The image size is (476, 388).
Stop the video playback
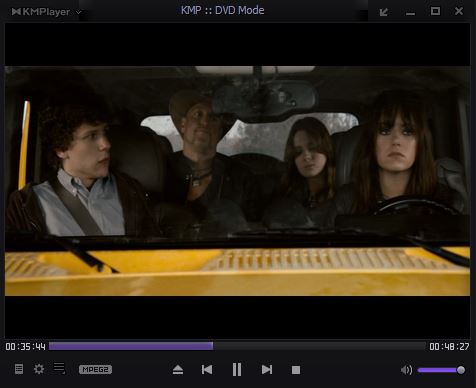[296, 370]
